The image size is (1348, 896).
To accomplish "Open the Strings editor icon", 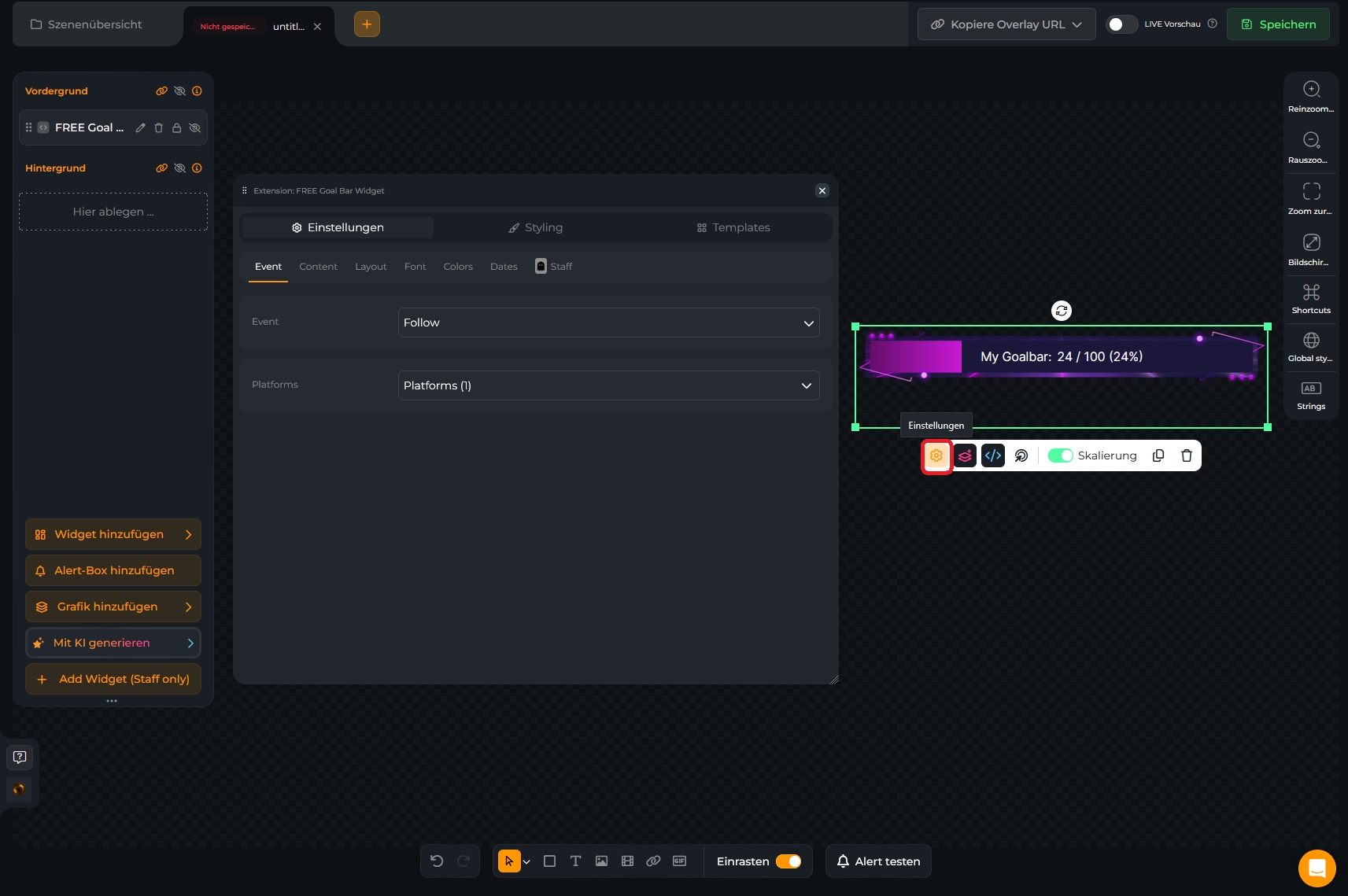I will [x=1311, y=389].
